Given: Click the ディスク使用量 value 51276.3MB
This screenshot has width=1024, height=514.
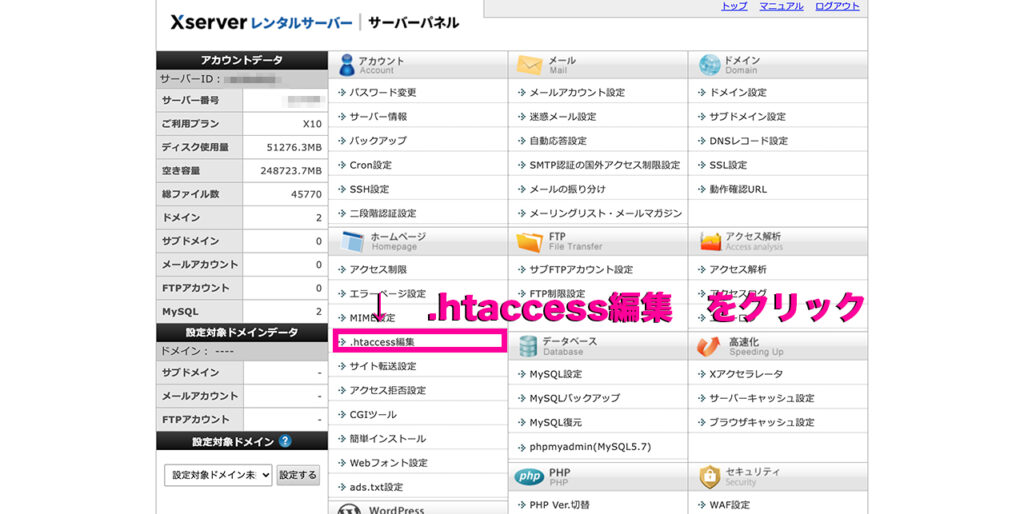Looking at the screenshot, I should (294, 147).
